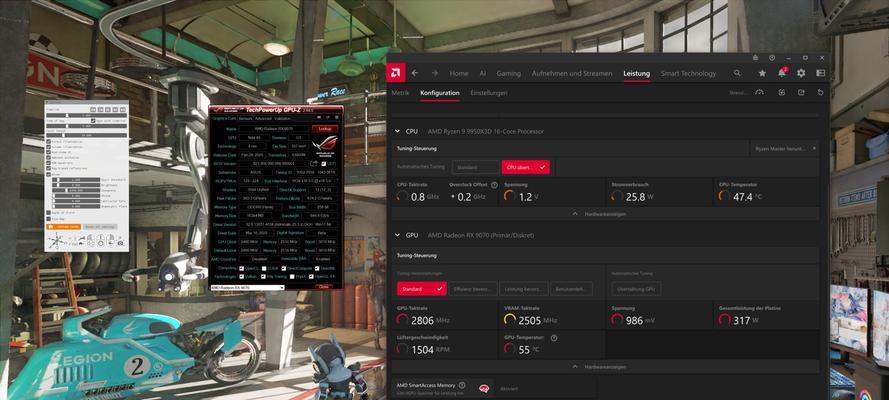Open settings gear in AMD Software

801,73
